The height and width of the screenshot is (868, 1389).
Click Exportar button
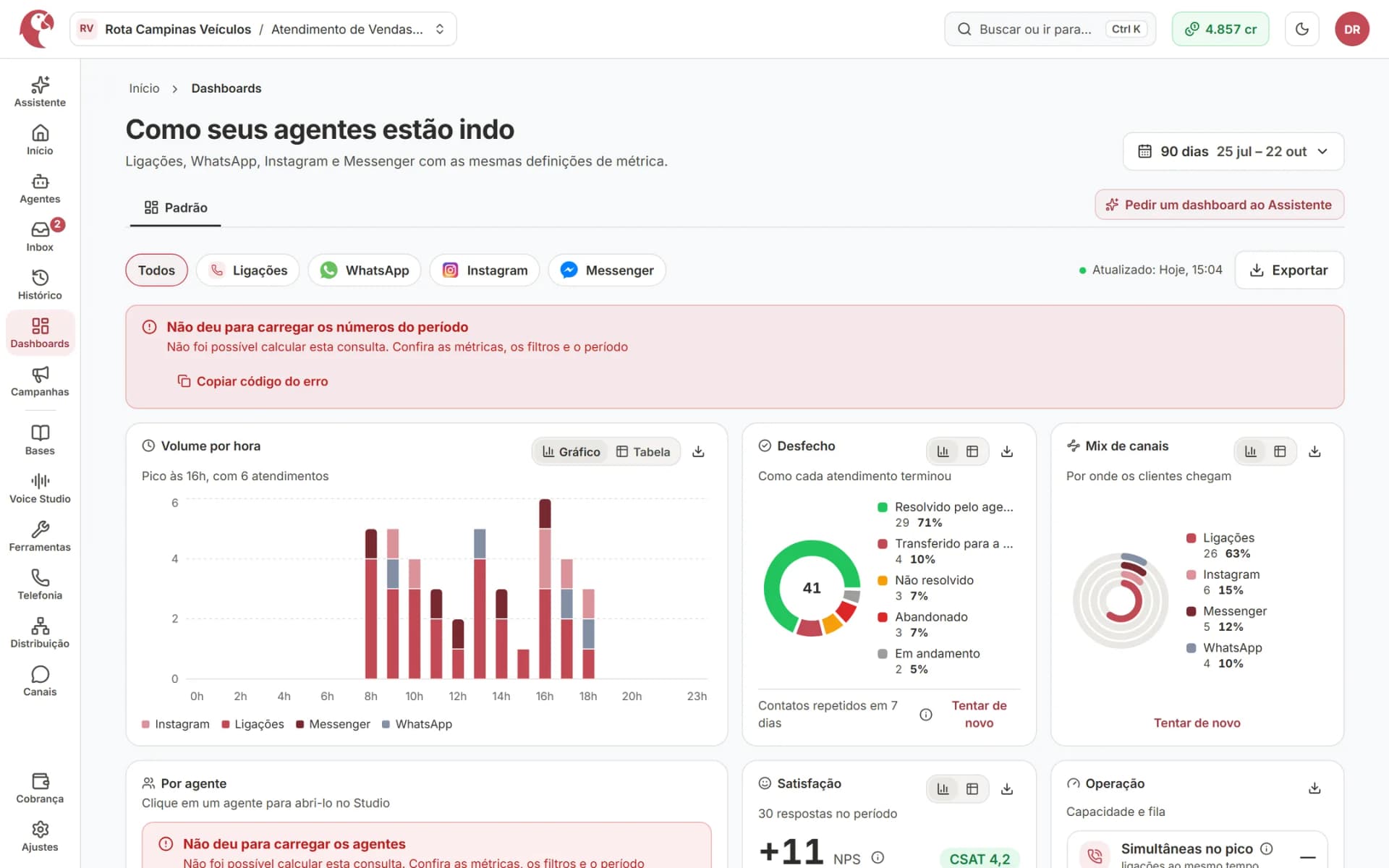[x=1289, y=270]
